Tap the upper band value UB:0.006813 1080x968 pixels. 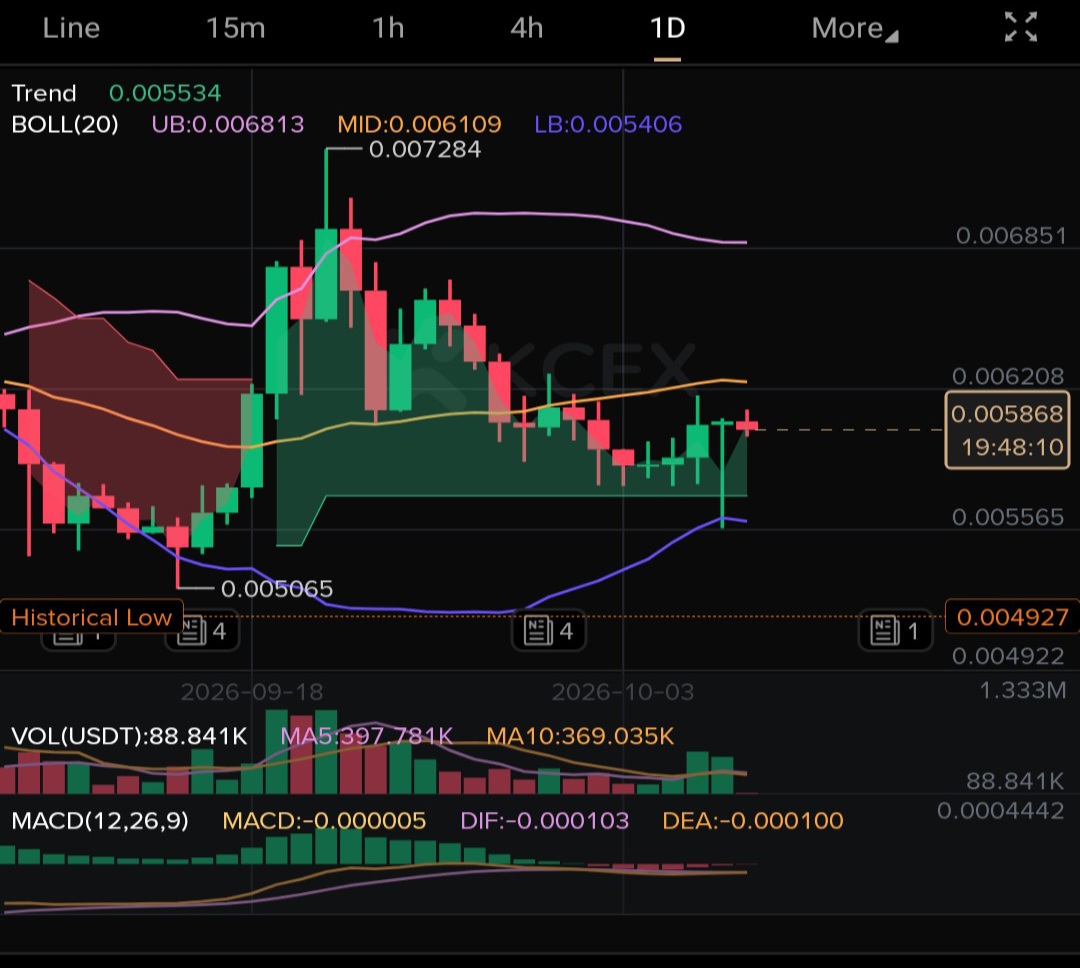click(x=228, y=124)
